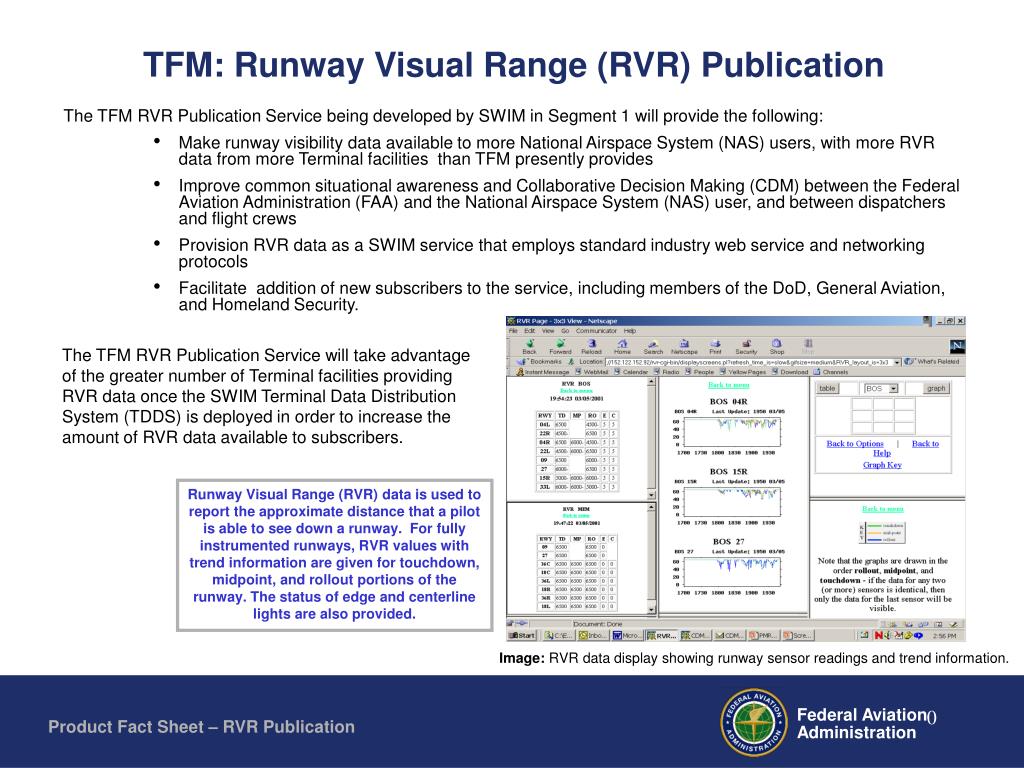Click the FAA seal logo
The width and height of the screenshot is (1024, 768).
(753, 722)
